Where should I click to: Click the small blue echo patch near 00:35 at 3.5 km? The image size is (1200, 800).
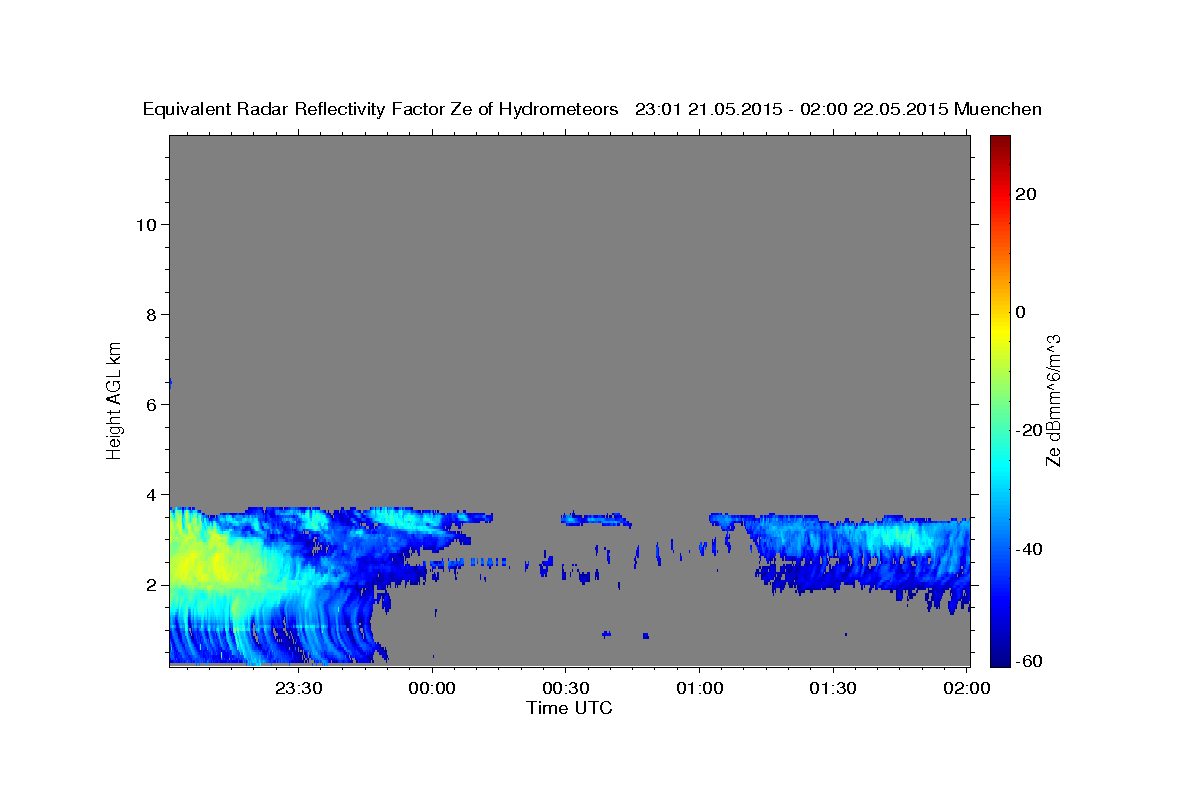pos(596,519)
